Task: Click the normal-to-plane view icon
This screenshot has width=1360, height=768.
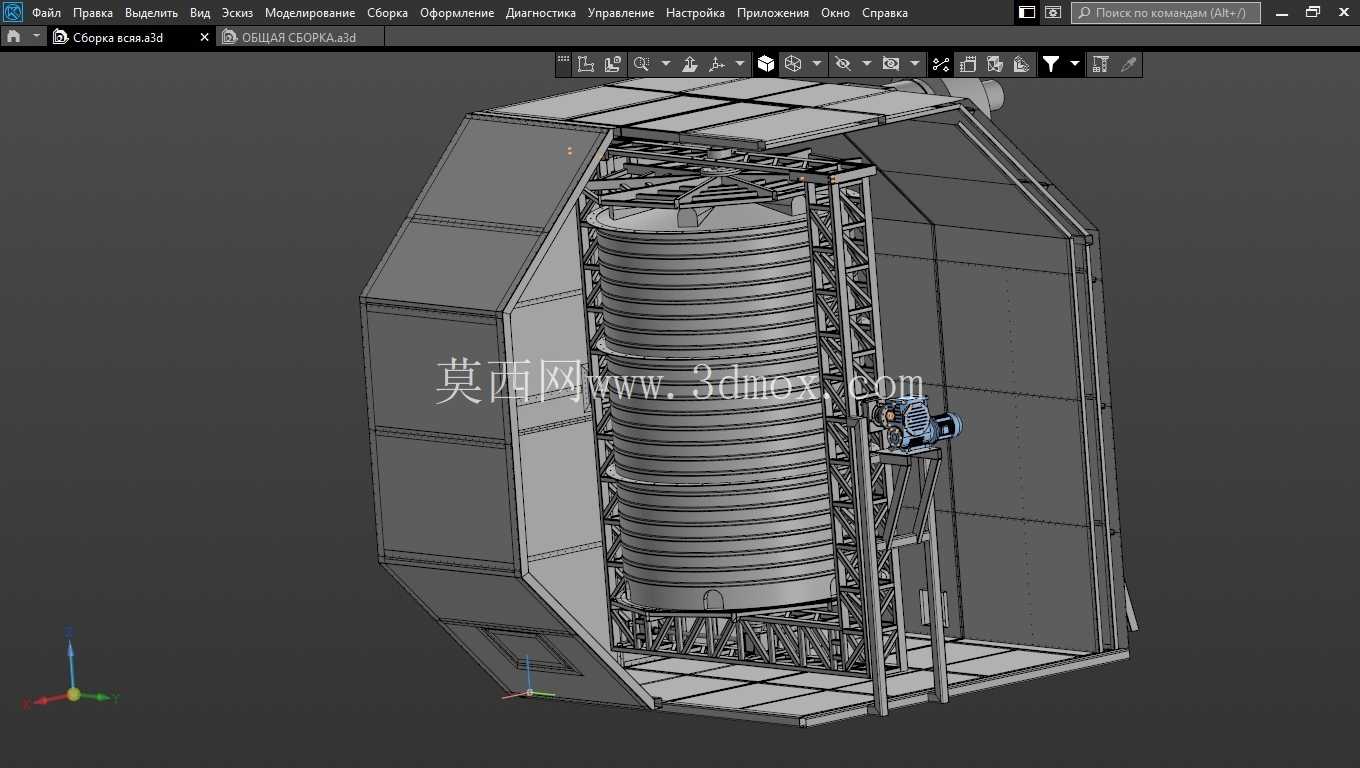Action: tap(690, 64)
